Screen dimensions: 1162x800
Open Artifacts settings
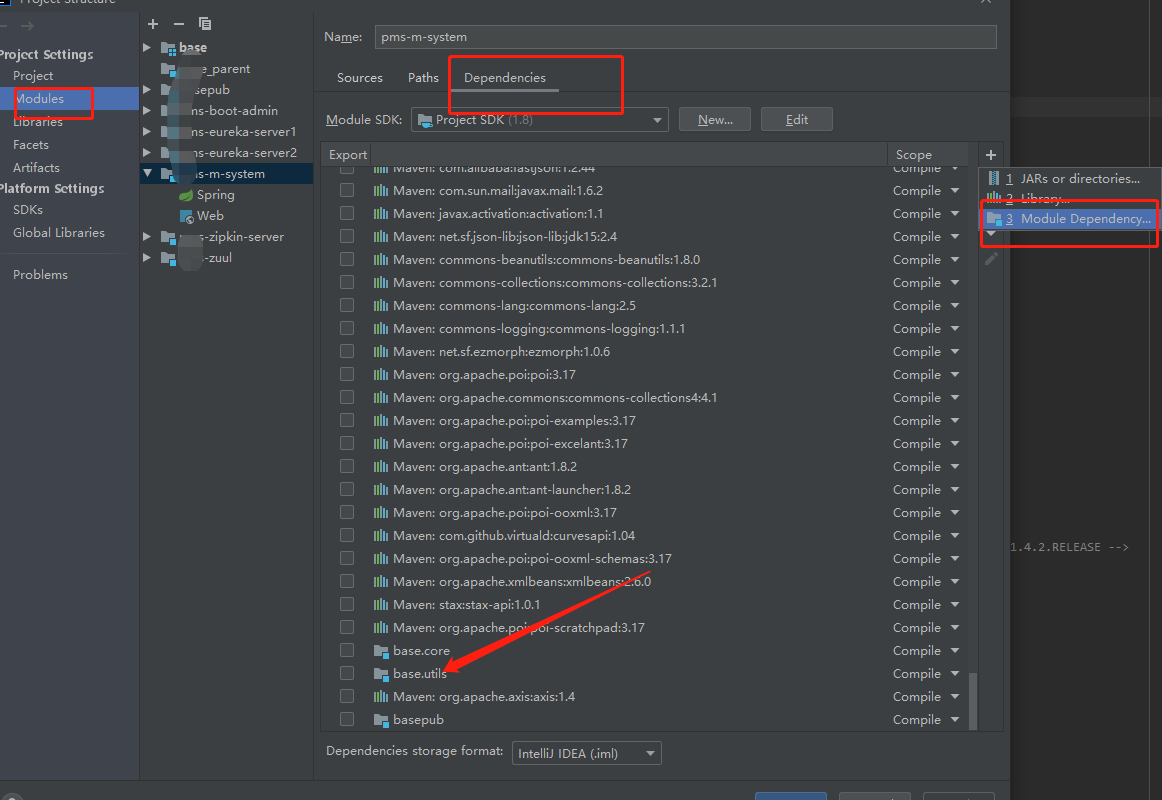coord(36,168)
